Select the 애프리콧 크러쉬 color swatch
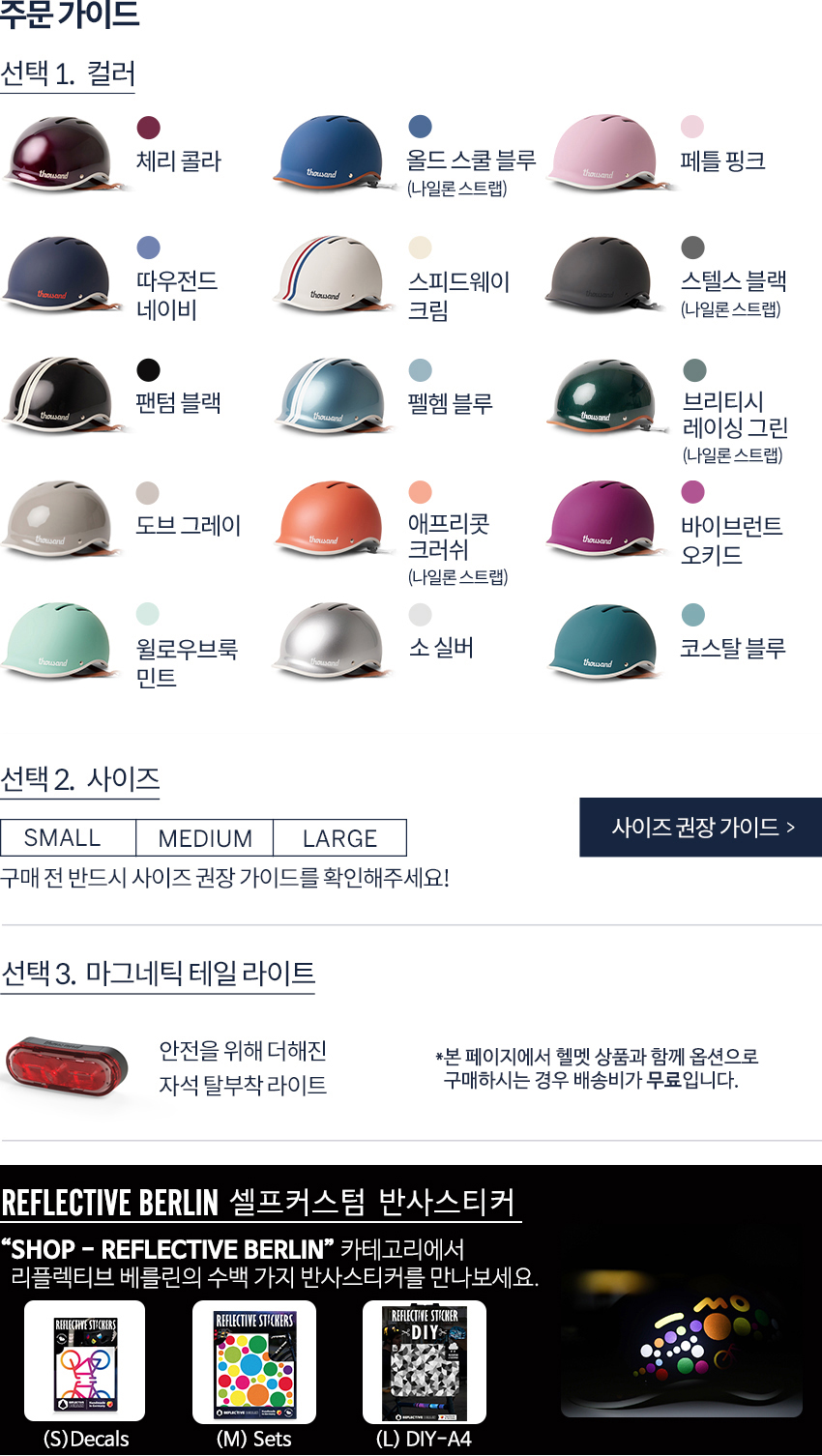 [x=420, y=492]
